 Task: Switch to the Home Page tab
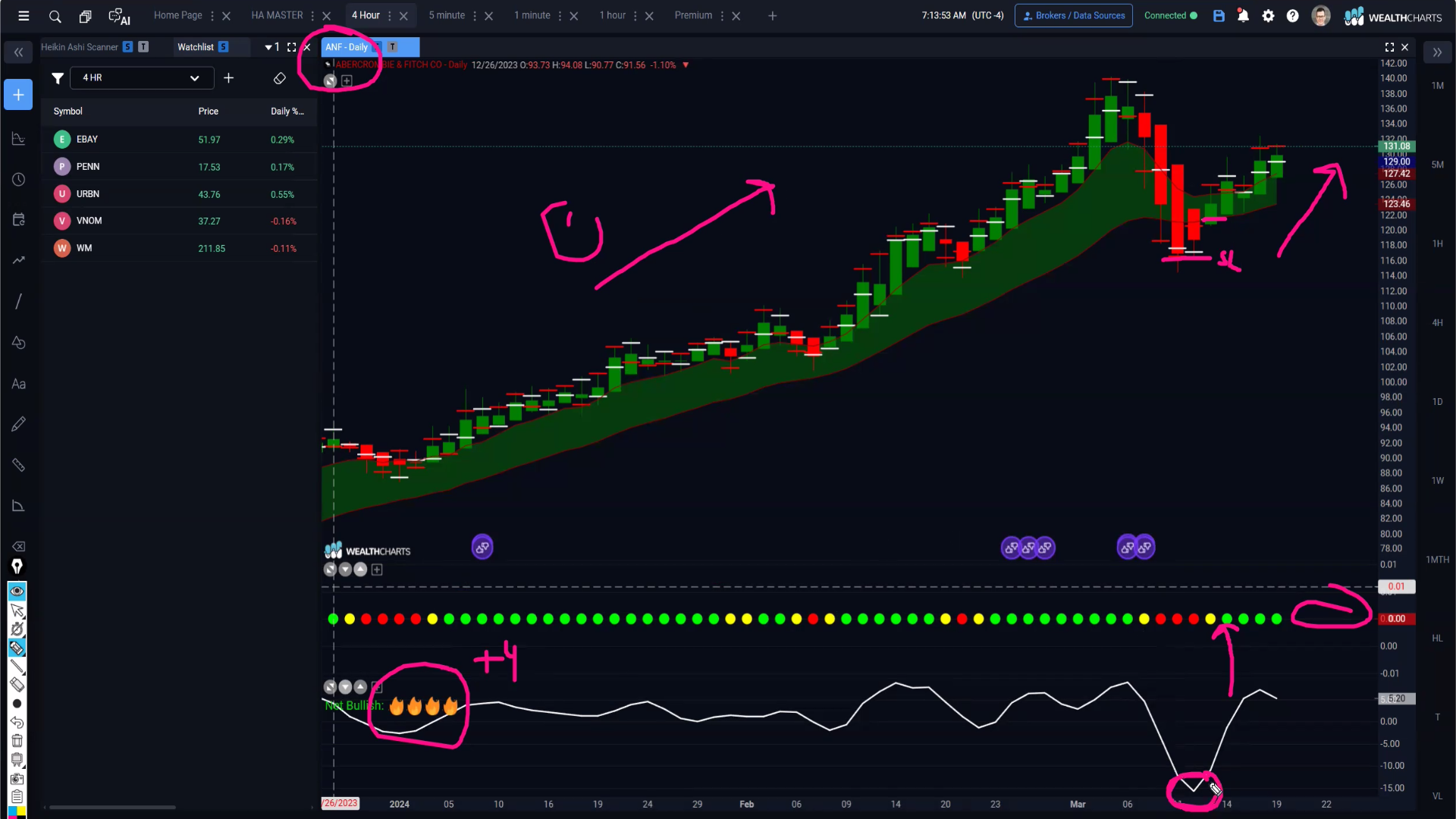177,15
